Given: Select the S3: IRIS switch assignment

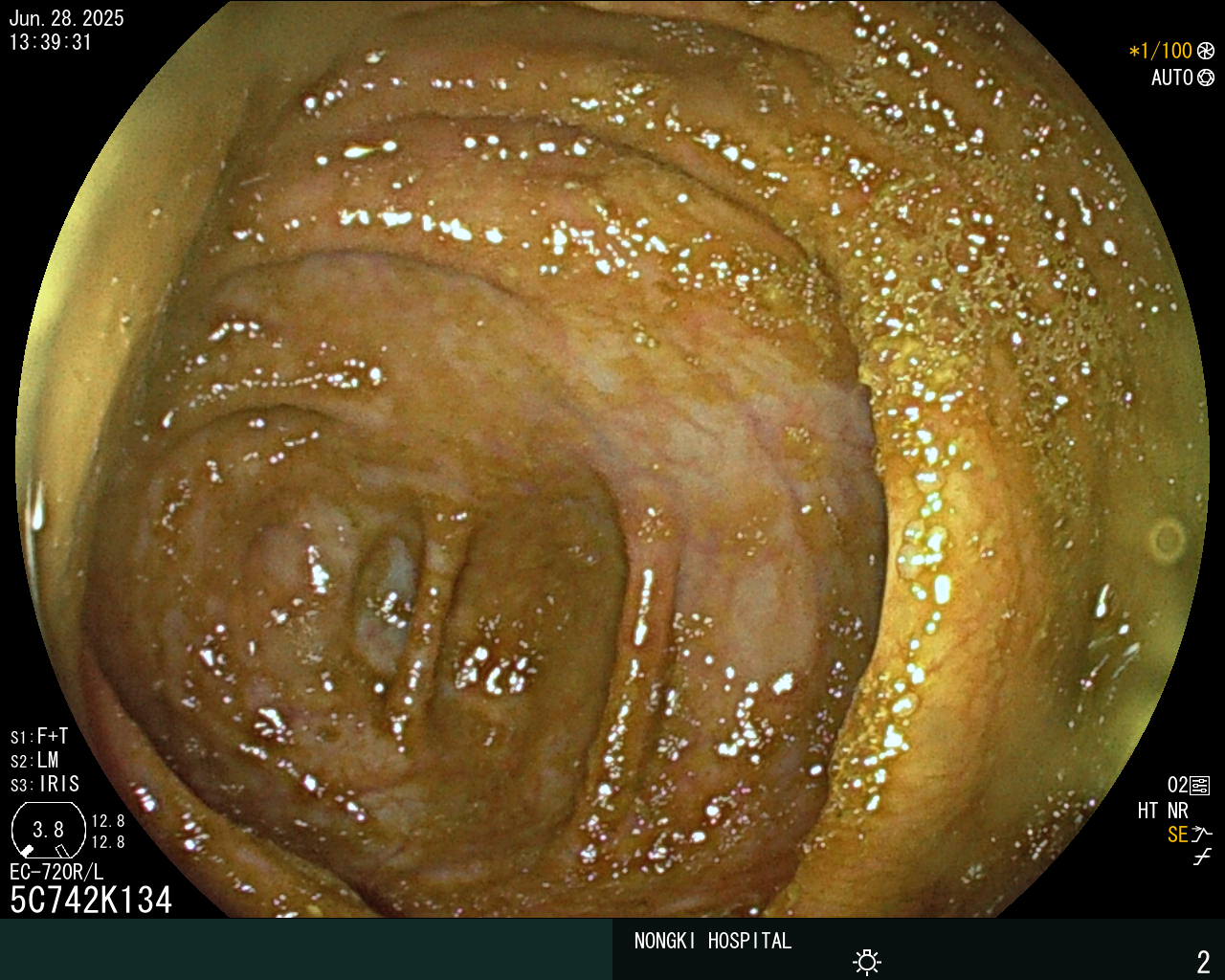Looking at the screenshot, I should click(45, 784).
